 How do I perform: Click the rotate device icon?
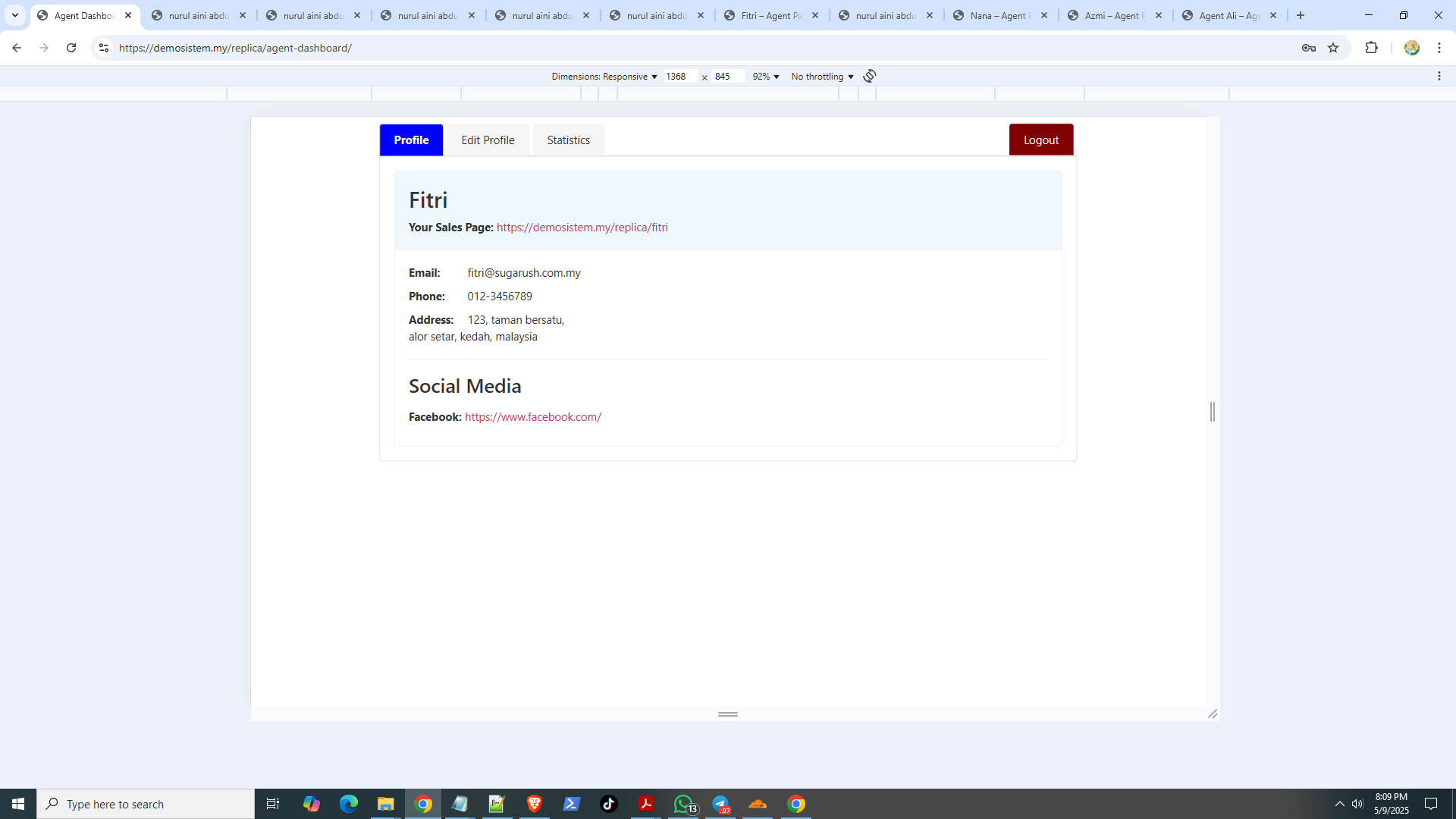point(870,76)
